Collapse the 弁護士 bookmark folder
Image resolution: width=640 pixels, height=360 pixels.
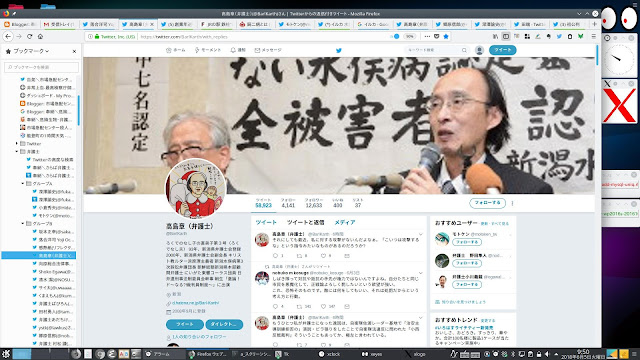[x=17, y=151]
